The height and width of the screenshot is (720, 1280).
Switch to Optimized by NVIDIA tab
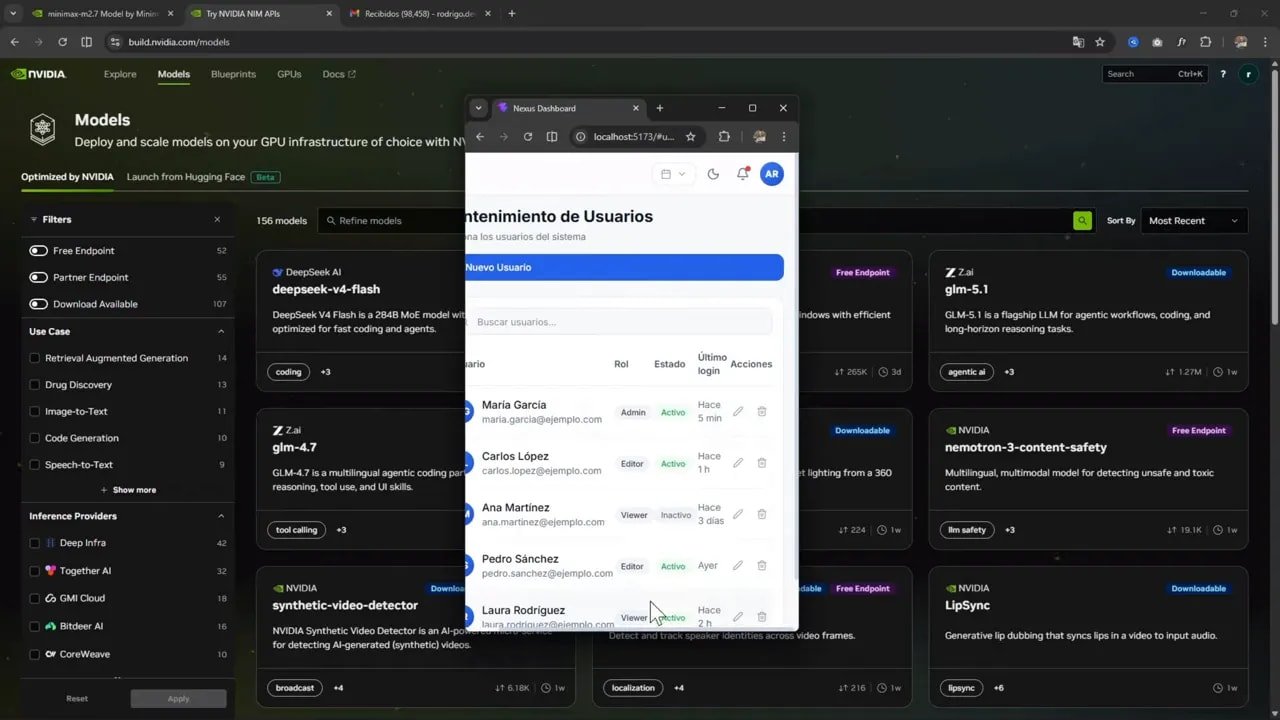(x=67, y=177)
